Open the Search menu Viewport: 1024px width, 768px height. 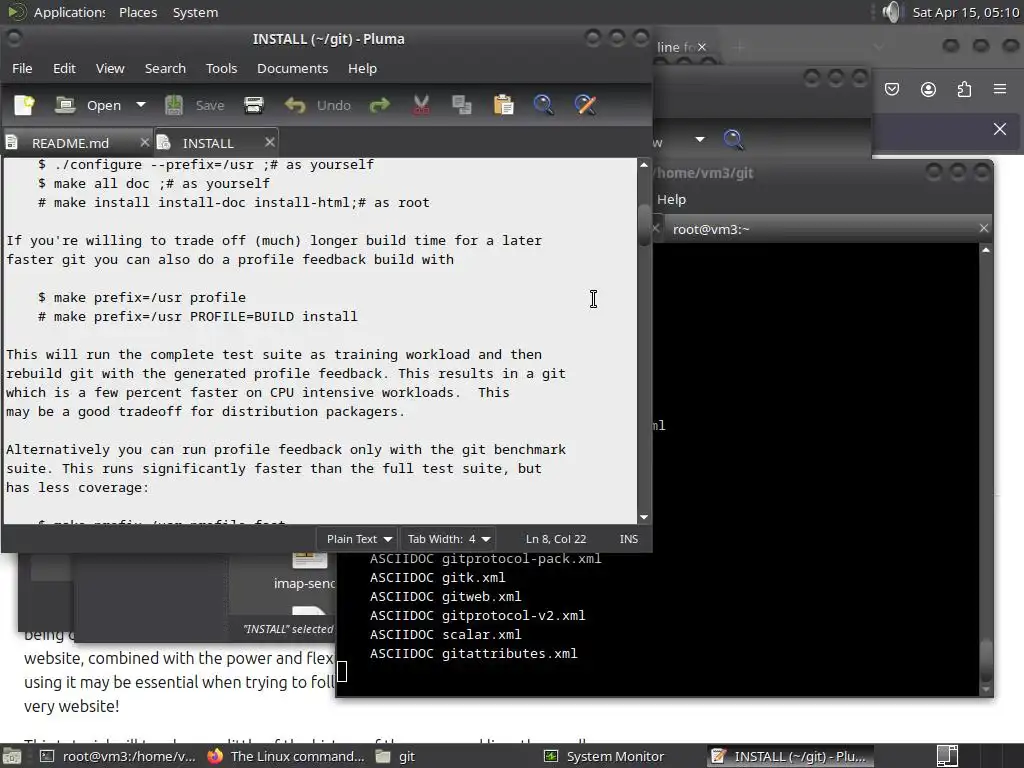[165, 69]
